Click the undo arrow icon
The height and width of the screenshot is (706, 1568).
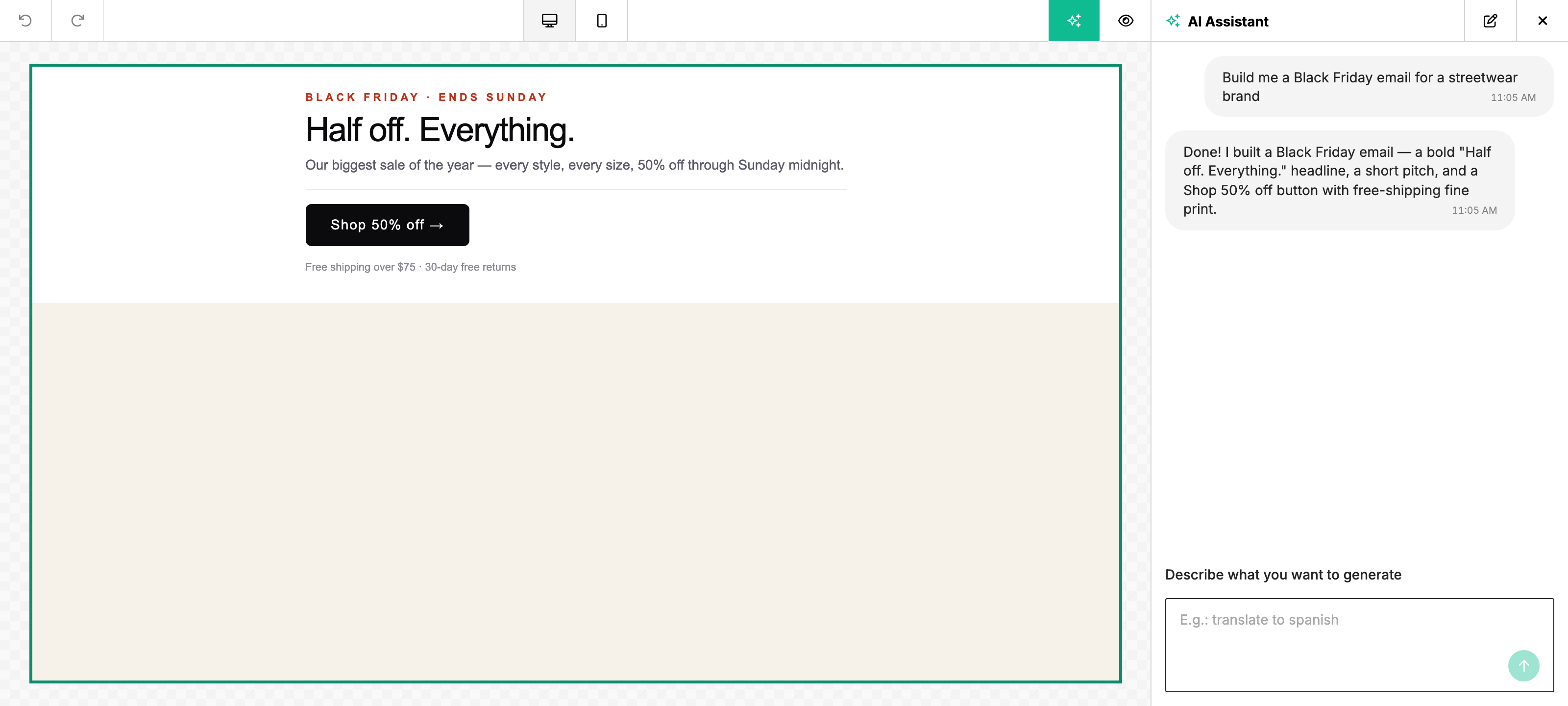click(25, 21)
